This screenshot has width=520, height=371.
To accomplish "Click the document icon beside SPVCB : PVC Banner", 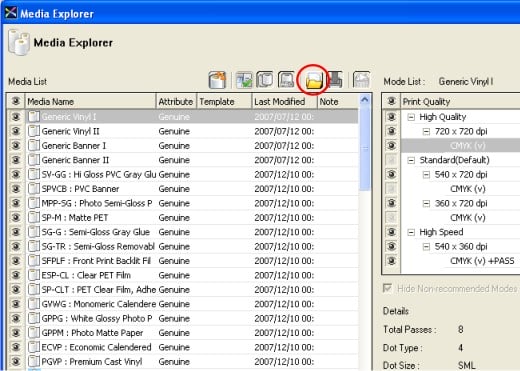I will [x=34, y=189].
